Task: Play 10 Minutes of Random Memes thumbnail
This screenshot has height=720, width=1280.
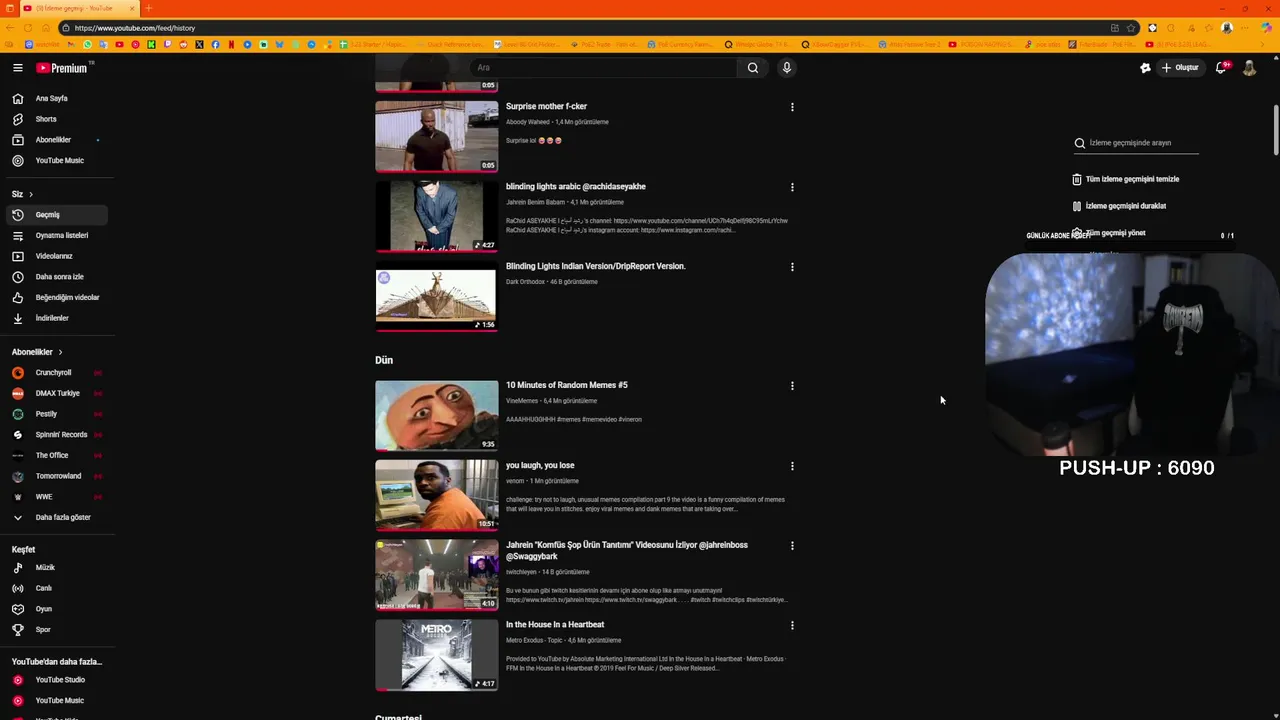Action: (x=436, y=415)
